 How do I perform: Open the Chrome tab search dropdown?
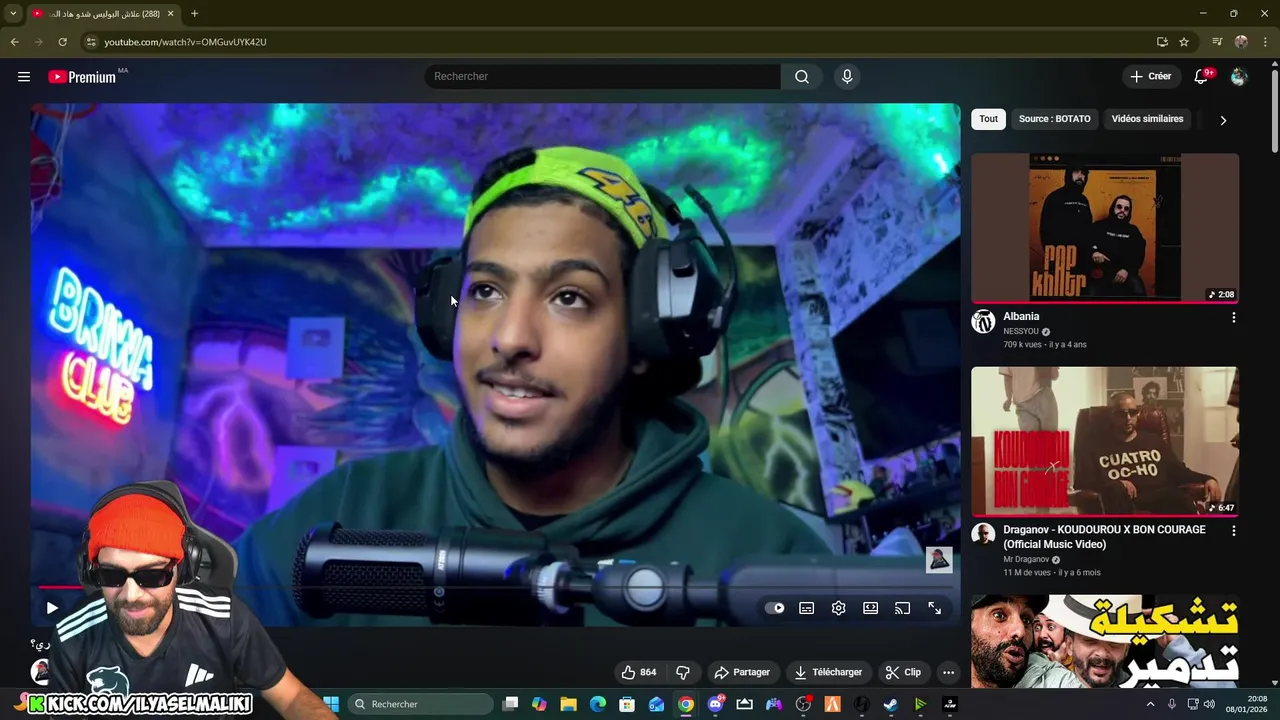13,14
